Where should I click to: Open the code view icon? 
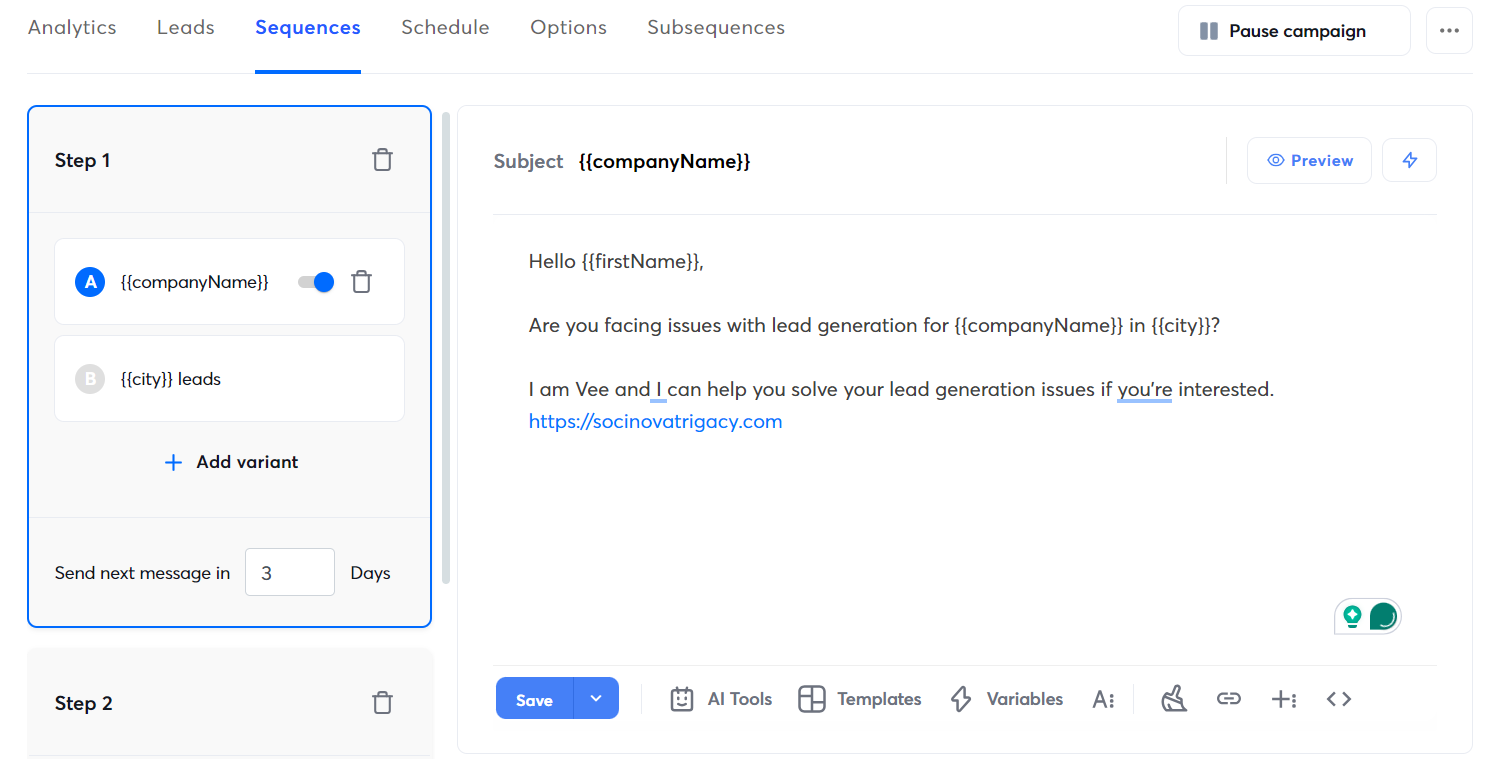click(1338, 699)
